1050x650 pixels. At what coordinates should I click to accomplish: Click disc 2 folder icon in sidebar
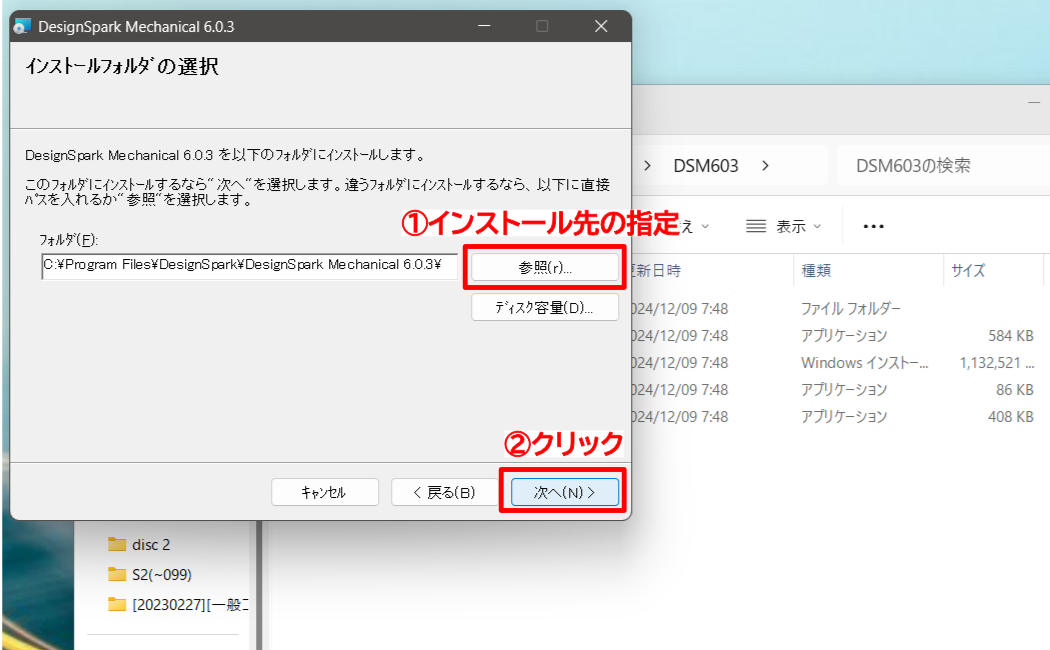tap(117, 544)
